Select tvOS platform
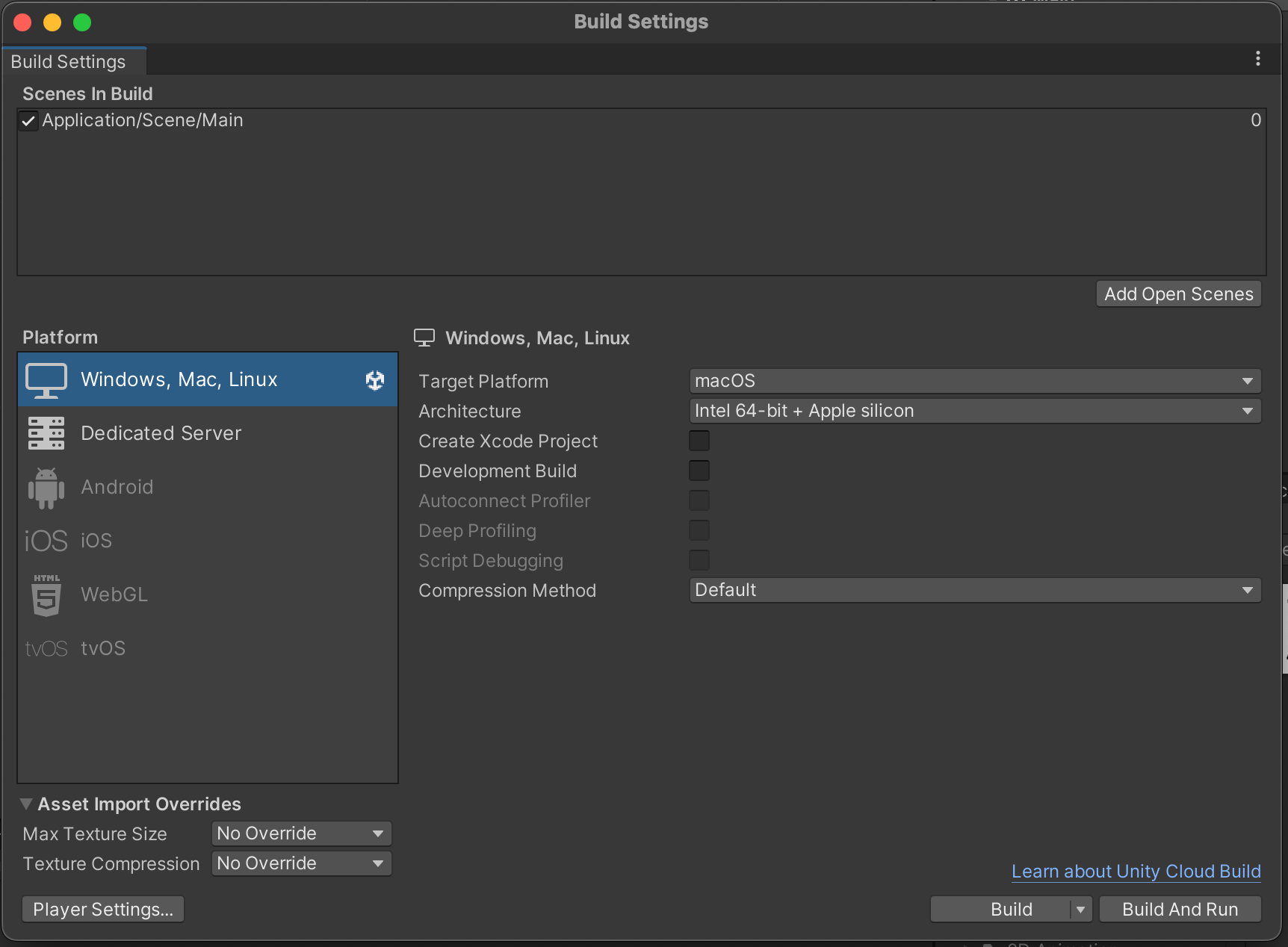The width and height of the screenshot is (1288, 947). 208,648
